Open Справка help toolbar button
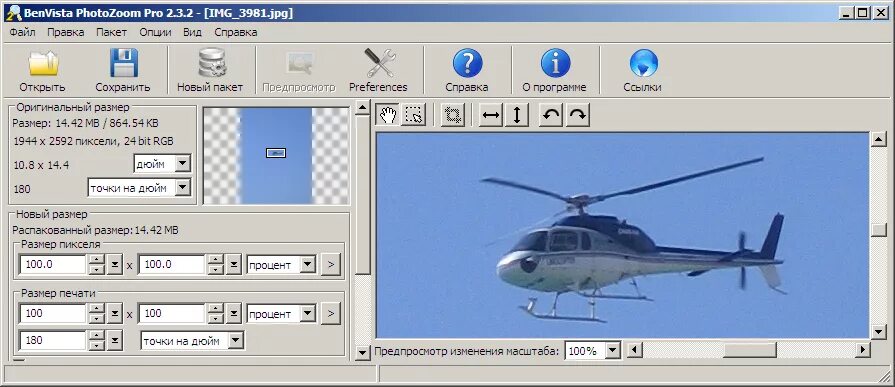The height and width of the screenshot is (387, 895). click(x=467, y=71)
